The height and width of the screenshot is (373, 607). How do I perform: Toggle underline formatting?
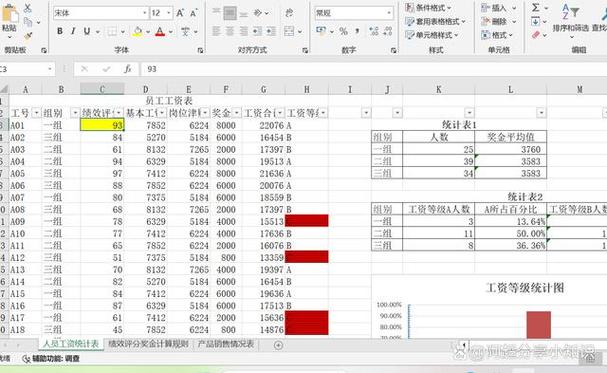[87, 31]
